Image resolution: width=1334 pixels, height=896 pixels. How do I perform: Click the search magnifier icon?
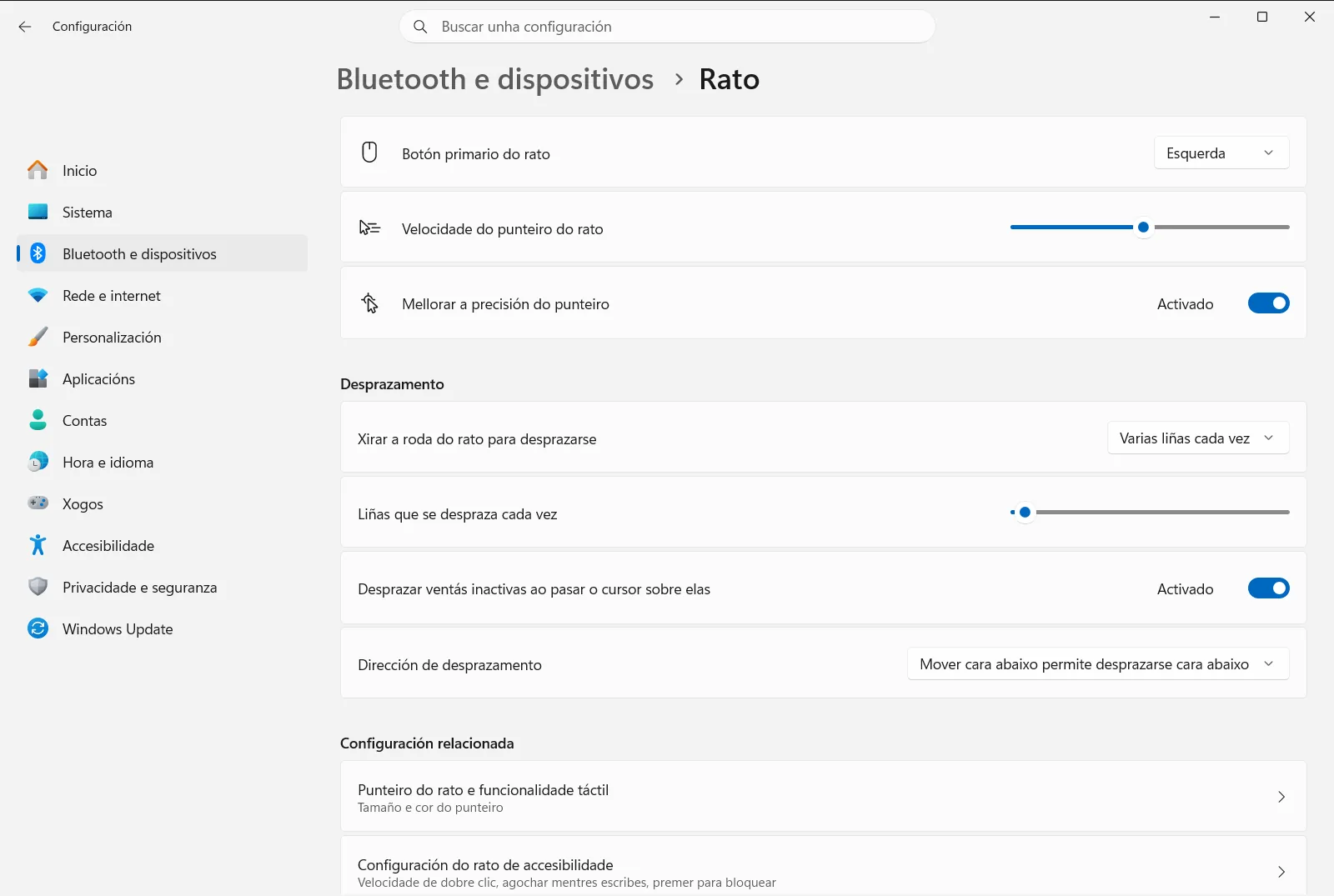click(421, 27)
